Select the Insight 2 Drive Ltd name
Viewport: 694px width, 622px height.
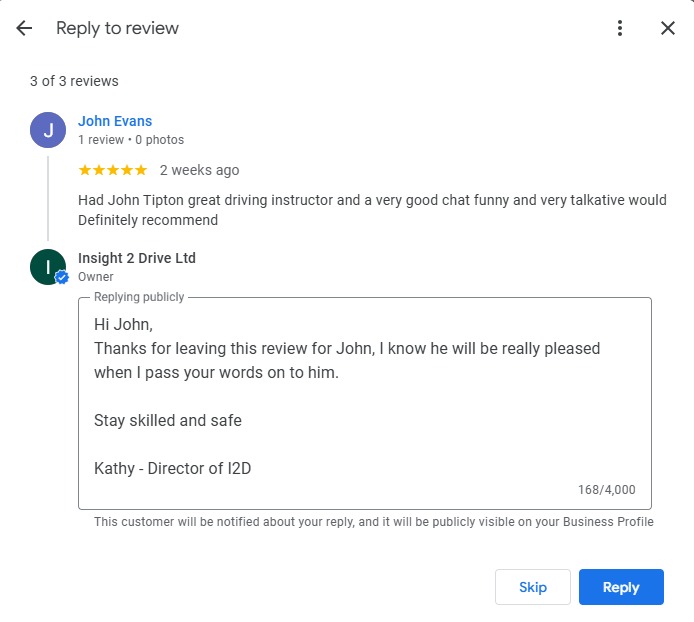(137, 258)
